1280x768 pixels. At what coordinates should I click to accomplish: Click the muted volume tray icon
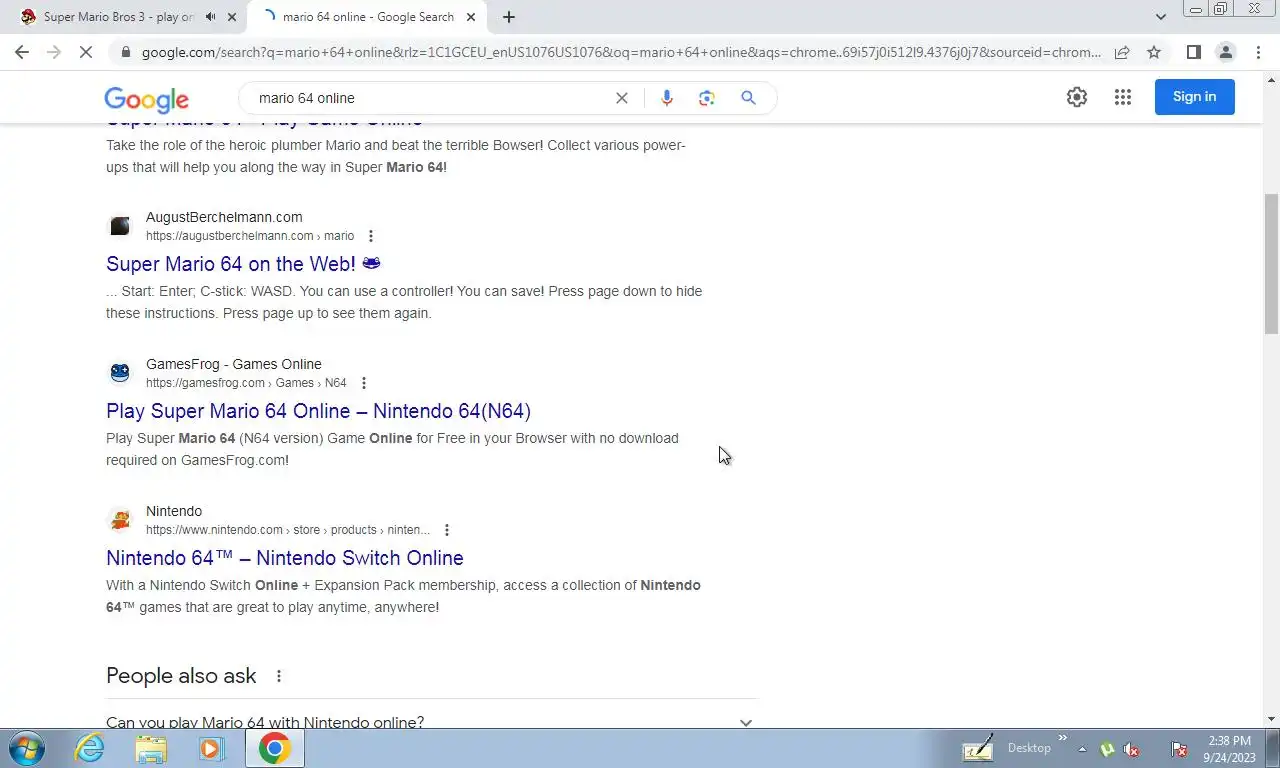[1132, 749]
